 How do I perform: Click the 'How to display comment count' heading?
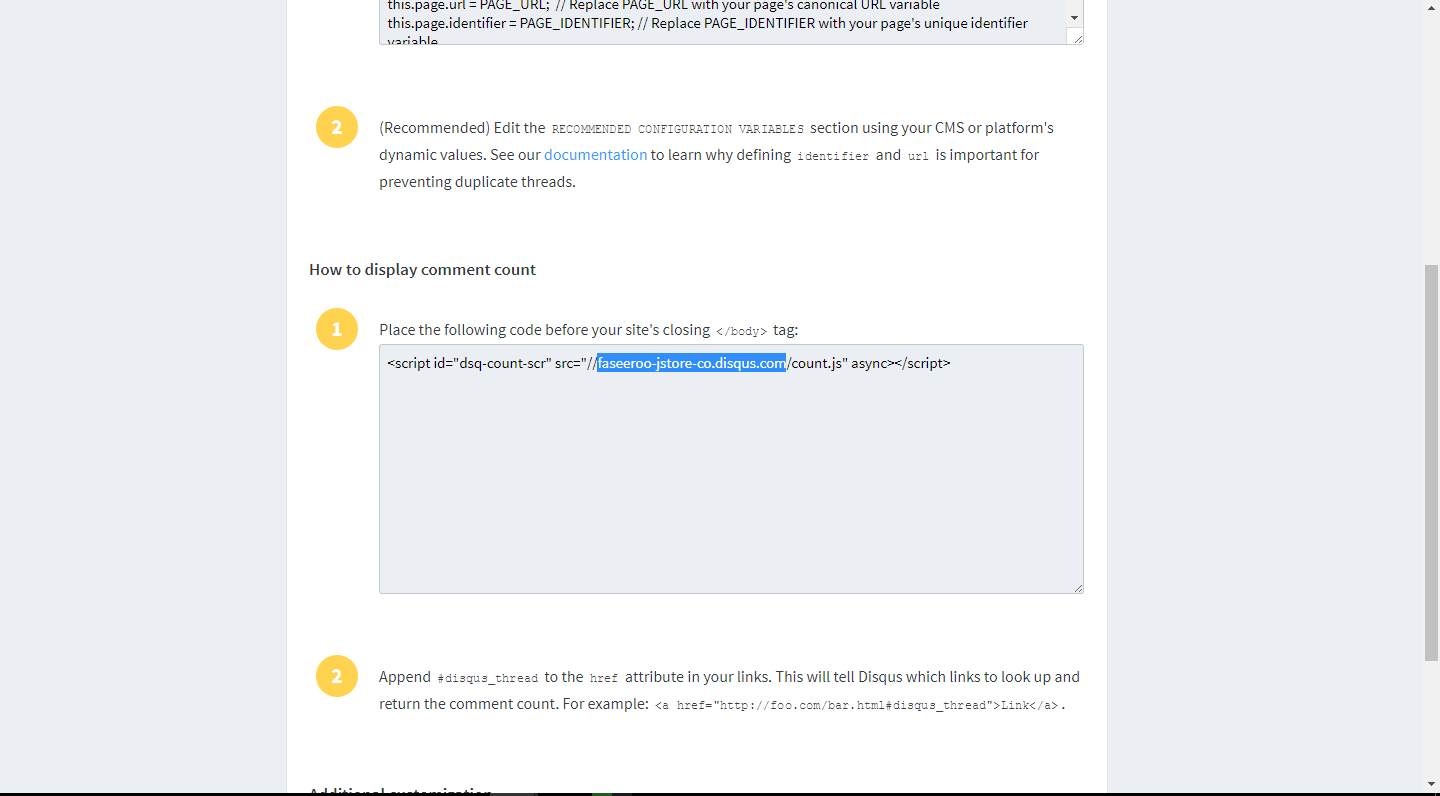click(x=422, y=270)
